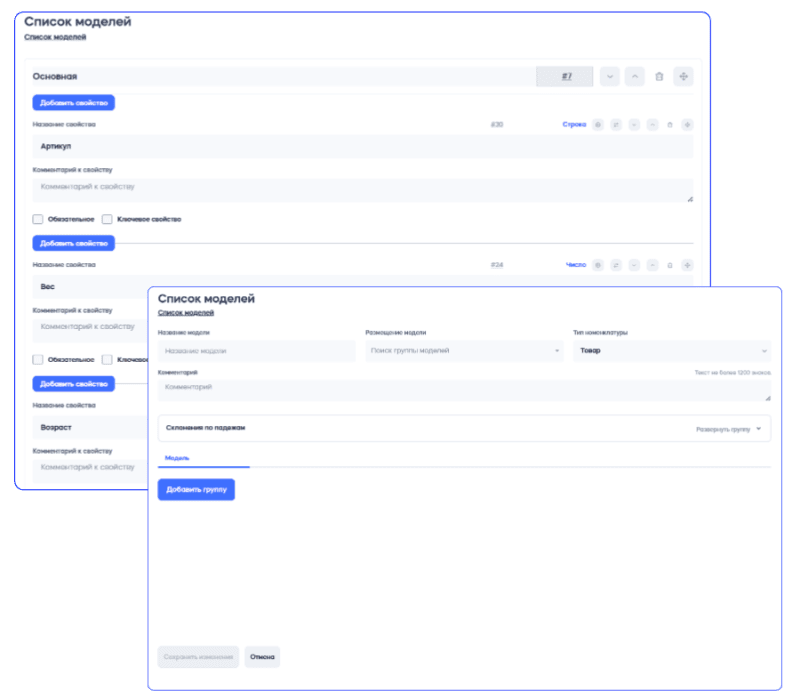This screenshot has height=699, width=800.
Task: Click the Отмена button
Action: click(x=262, y=657)
